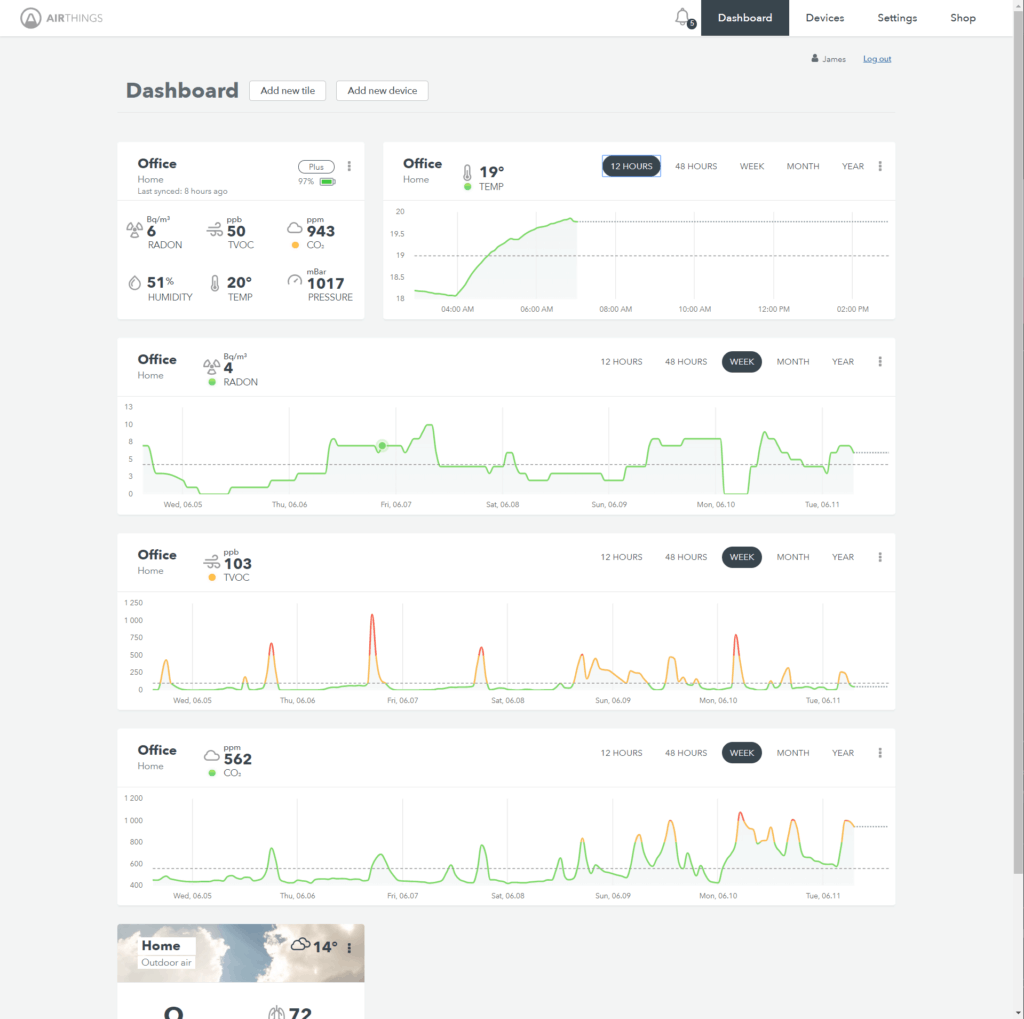Click the humidity droplet icon

point(134,283)
